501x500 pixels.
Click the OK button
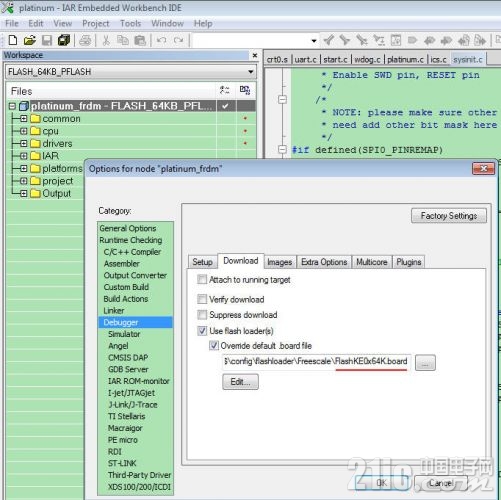coord(382,483)
